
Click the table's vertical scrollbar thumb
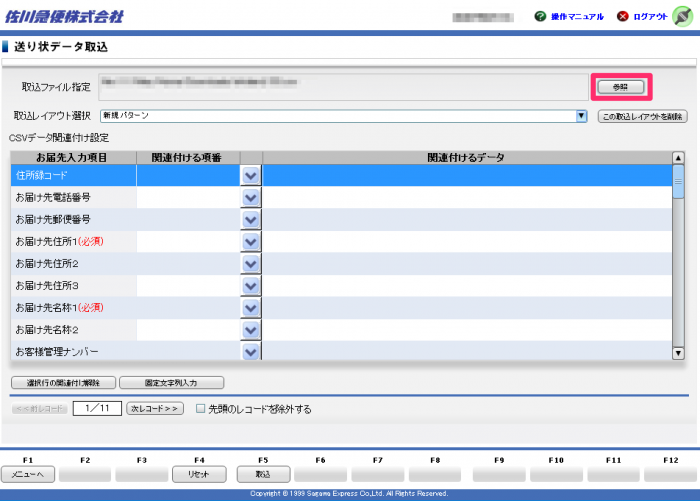click(x=678, y=181)
